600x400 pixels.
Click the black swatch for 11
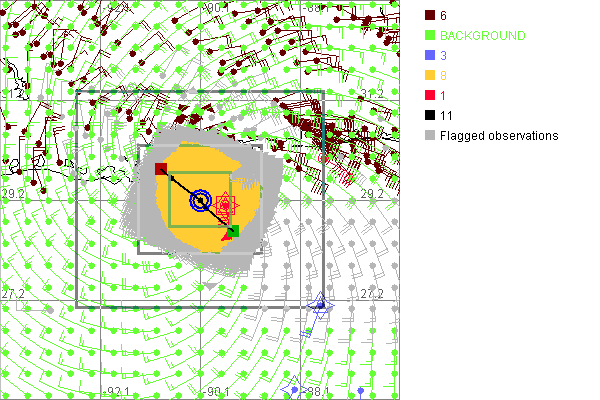click(429, 116)
